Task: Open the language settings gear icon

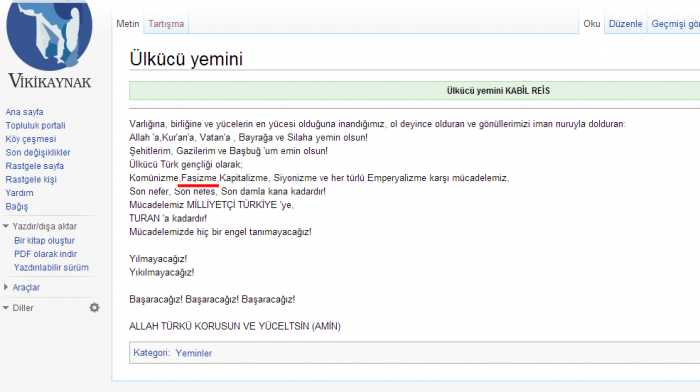Action: click(94, 308)
